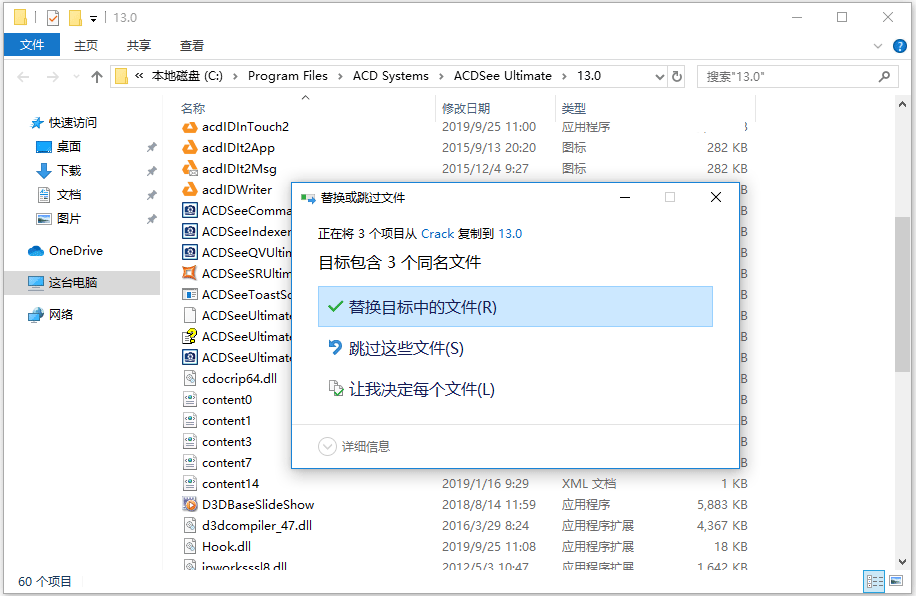Open the ACDSeeIndexer item
The width and height of the screenshot is (916, 596).
click(232, 231)
